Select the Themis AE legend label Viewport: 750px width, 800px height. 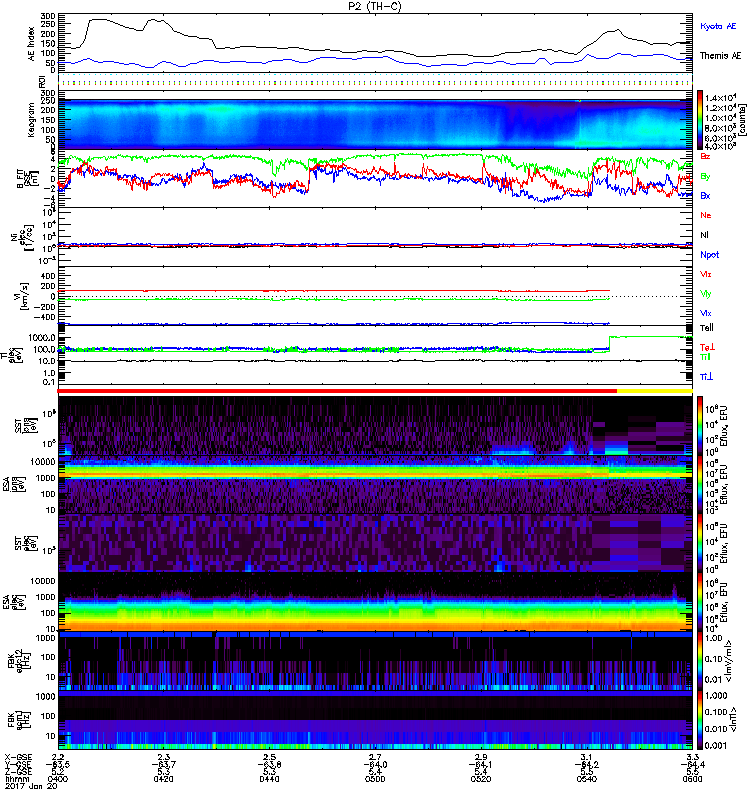coord(720,56)
